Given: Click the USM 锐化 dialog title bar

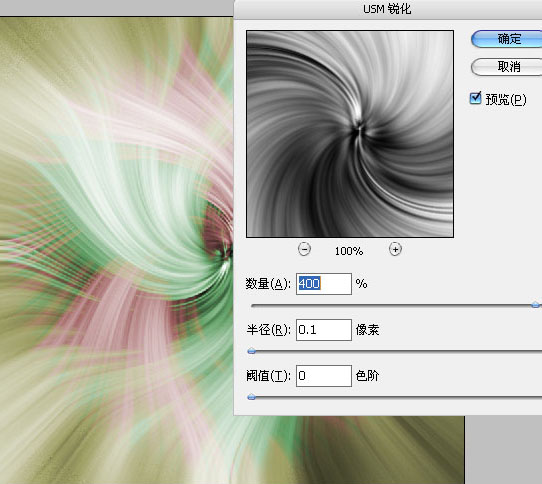Looking at the screenshot, I should click(387, 9).
